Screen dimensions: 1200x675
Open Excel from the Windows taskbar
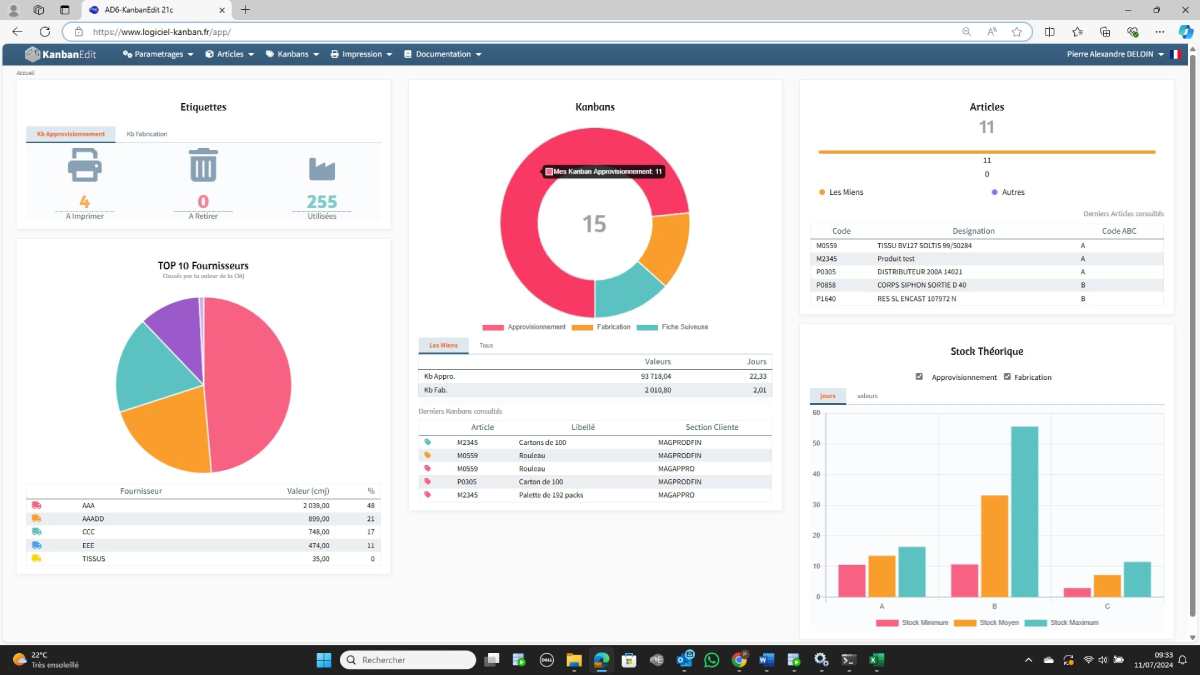pos(875,660)
